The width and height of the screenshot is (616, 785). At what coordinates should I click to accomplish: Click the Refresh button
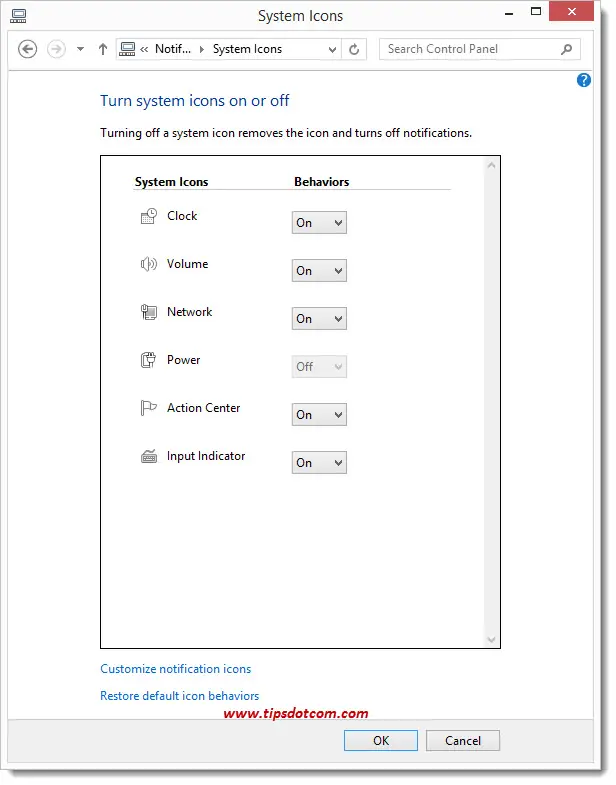tap(354, 49)
